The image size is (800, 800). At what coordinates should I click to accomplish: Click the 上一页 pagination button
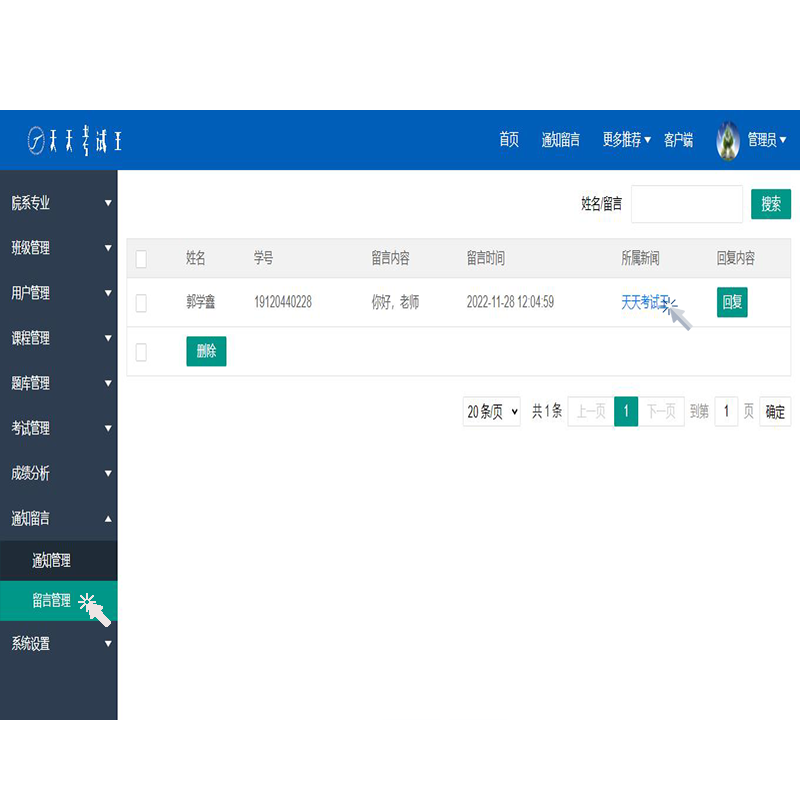coord(591,411)
